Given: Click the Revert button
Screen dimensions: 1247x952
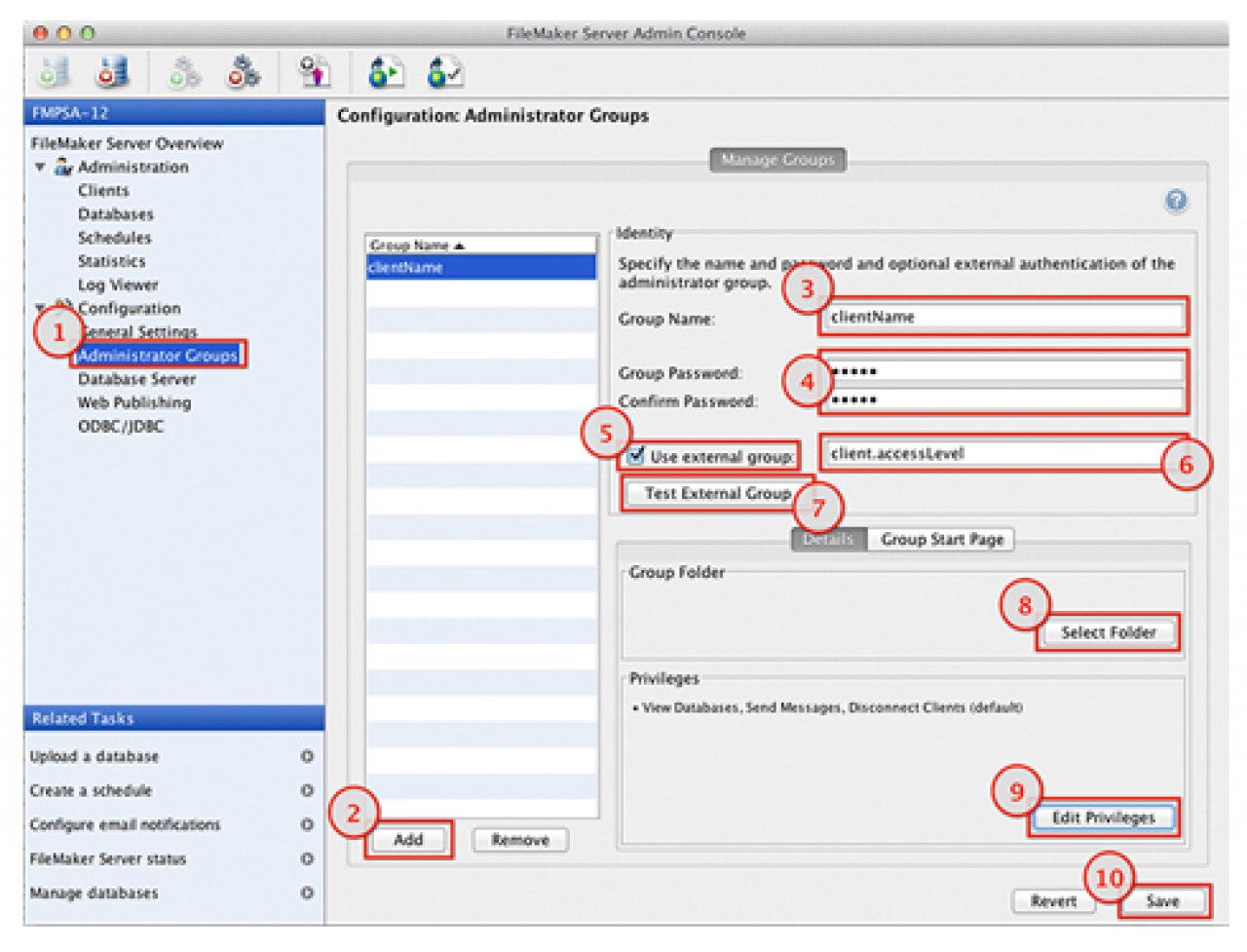Looking at the screenshot, I should [x=1054, y=901].
